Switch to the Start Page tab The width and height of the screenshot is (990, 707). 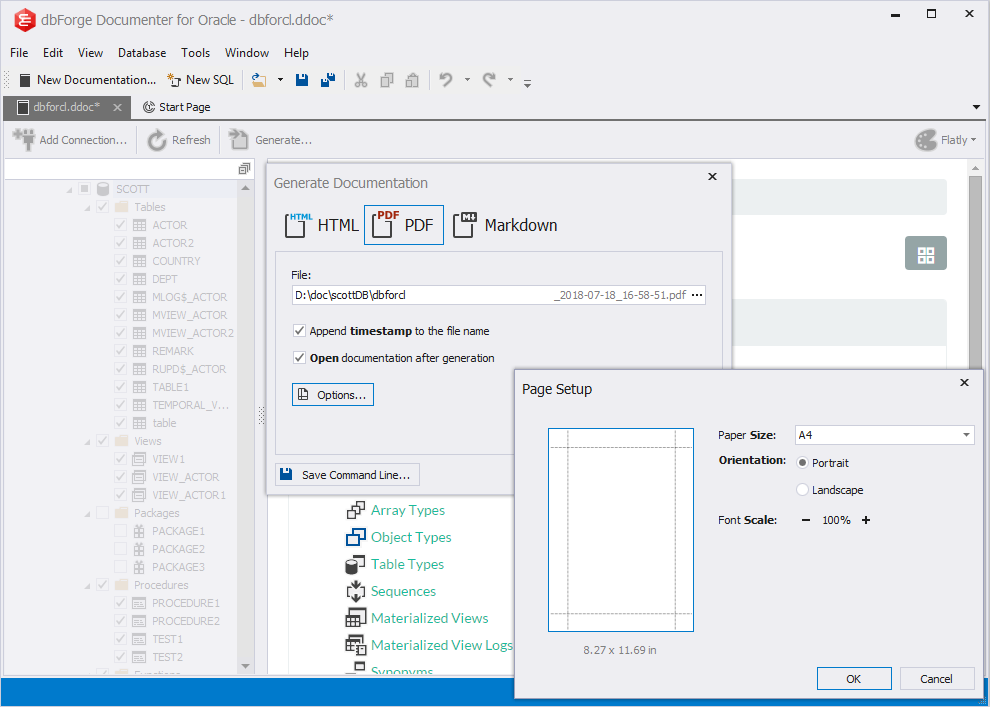click(177, 107)
